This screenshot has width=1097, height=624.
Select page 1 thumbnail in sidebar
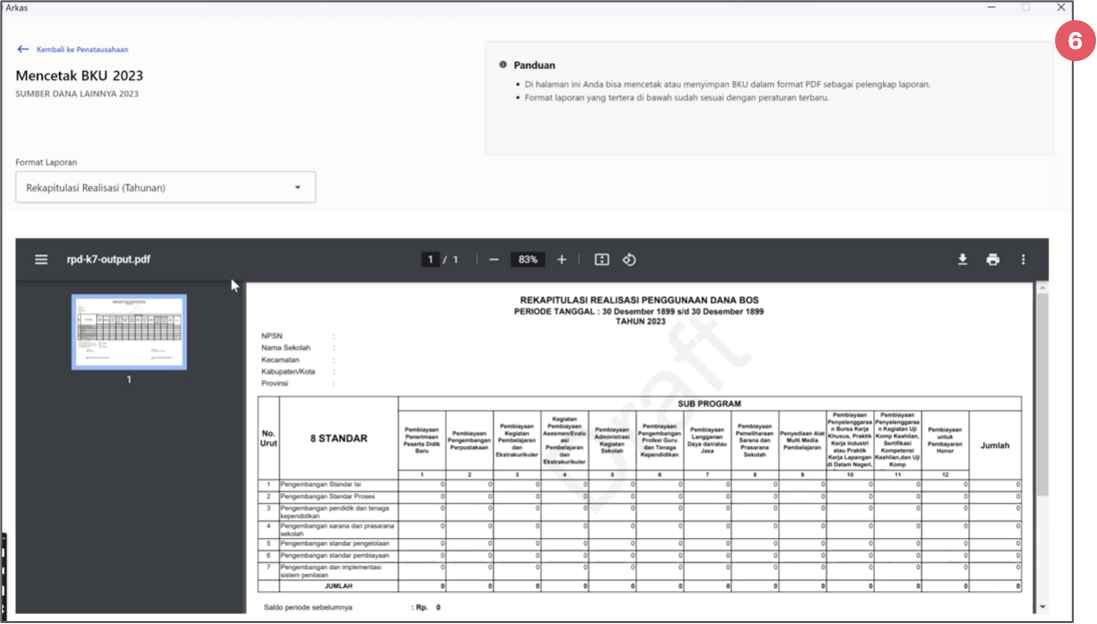pyautogui.click(x=128, y=332)
